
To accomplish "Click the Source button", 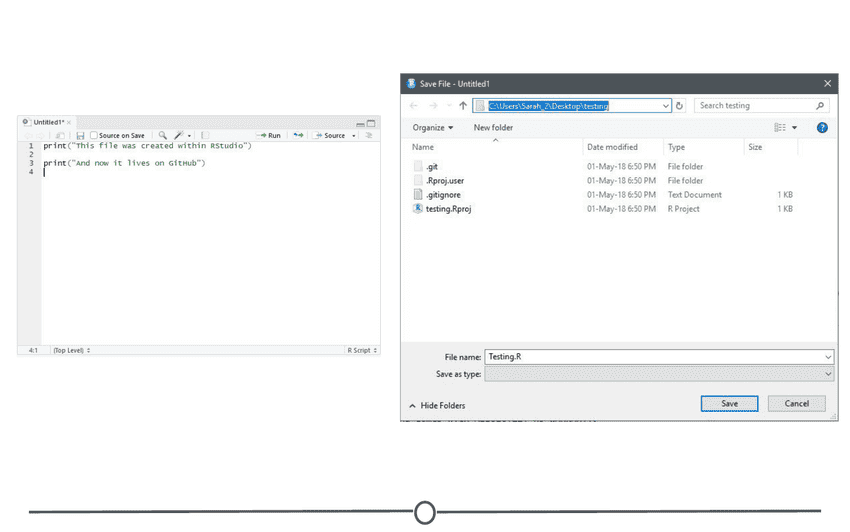I will pos(330,136).
